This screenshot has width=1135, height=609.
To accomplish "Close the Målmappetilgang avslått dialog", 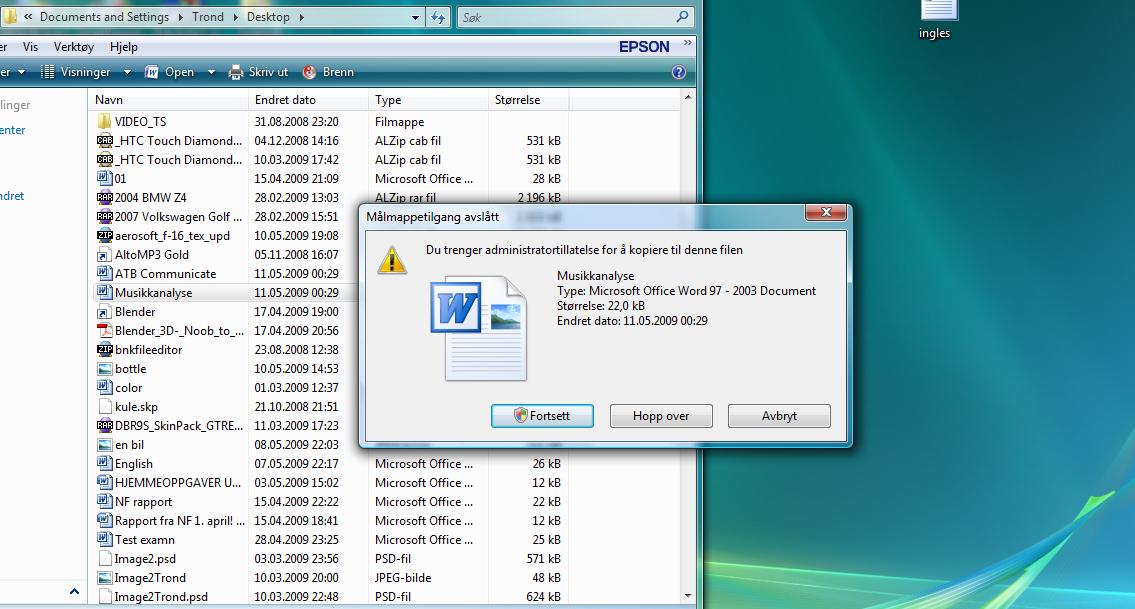I will click(x=825, y=212).
